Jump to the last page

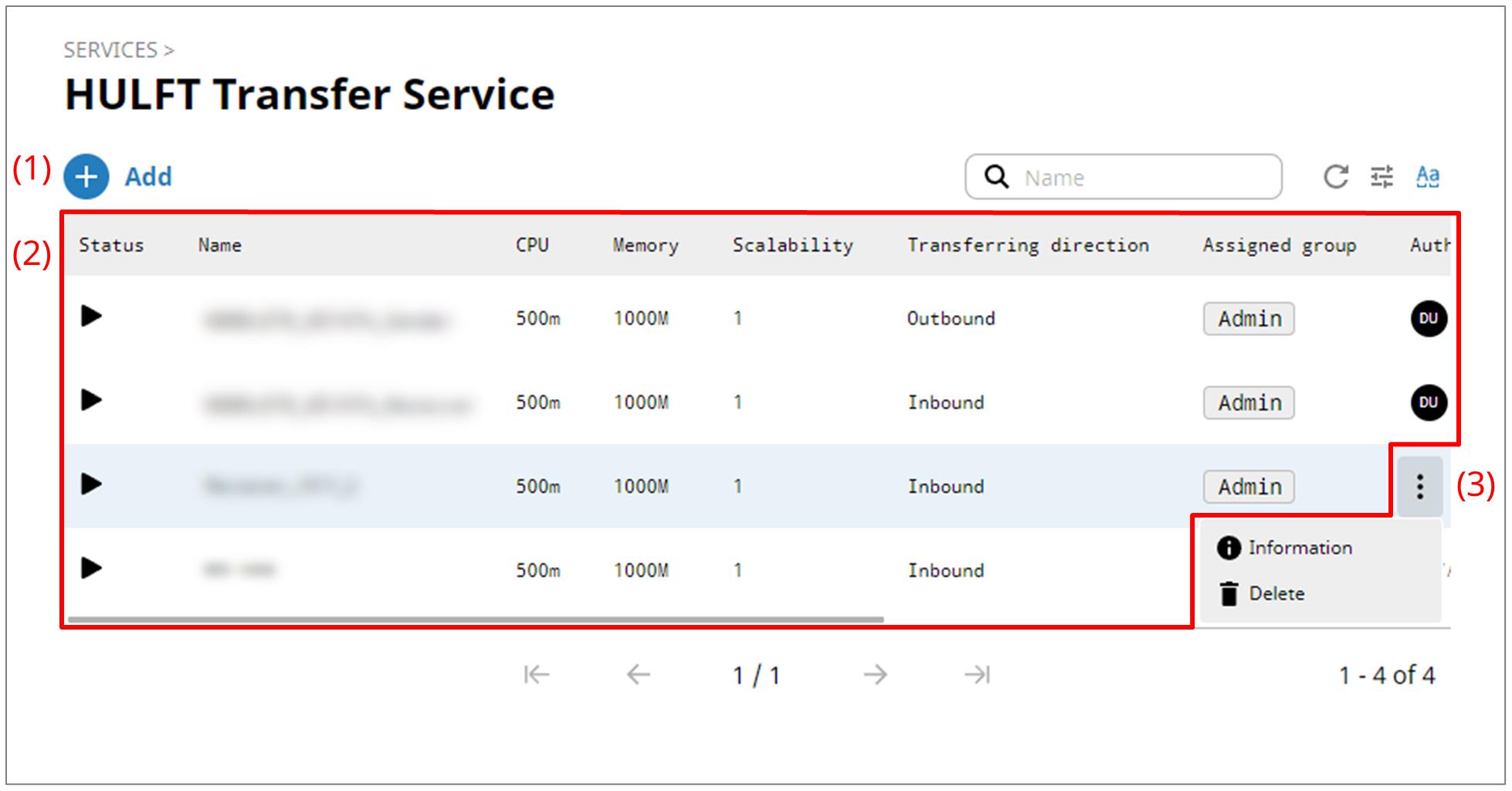click(977, 675)
